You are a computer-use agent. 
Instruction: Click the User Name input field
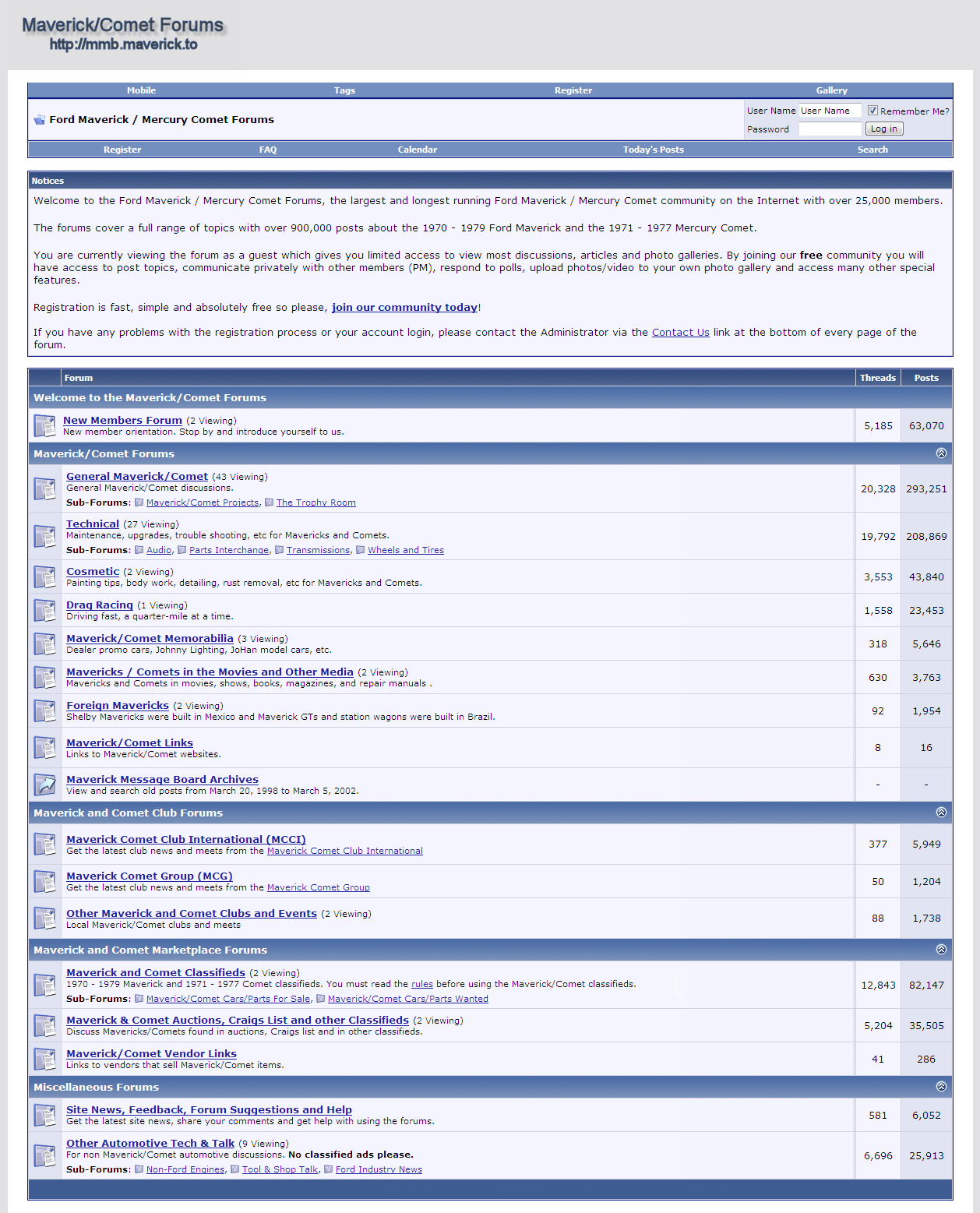[x=830, y=111]
